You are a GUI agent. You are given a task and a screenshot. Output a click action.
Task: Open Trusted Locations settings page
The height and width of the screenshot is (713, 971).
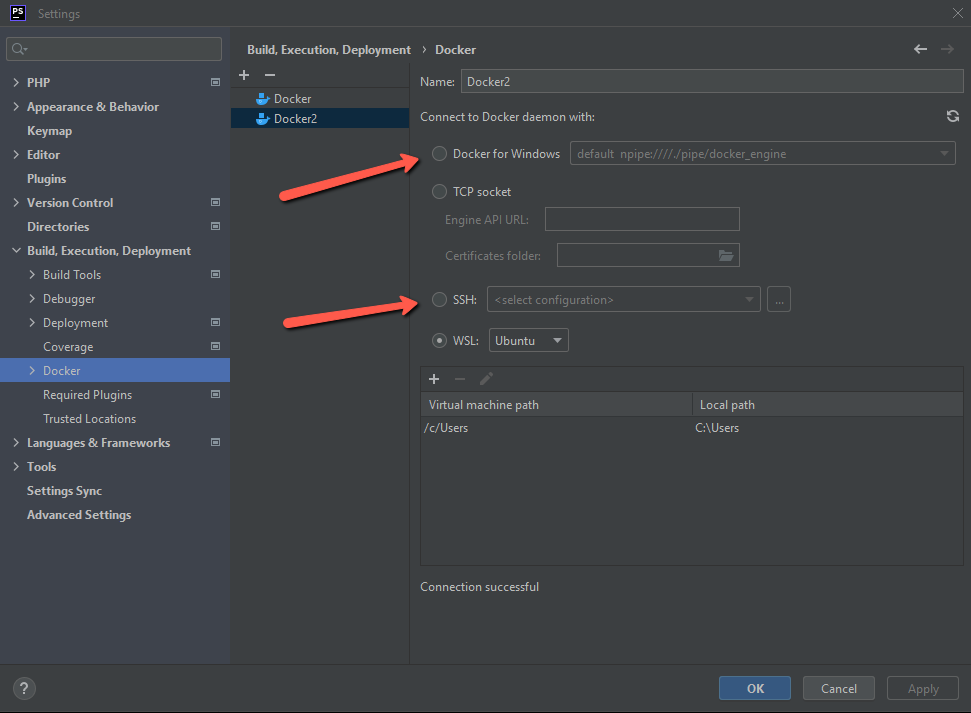point(90,419)
